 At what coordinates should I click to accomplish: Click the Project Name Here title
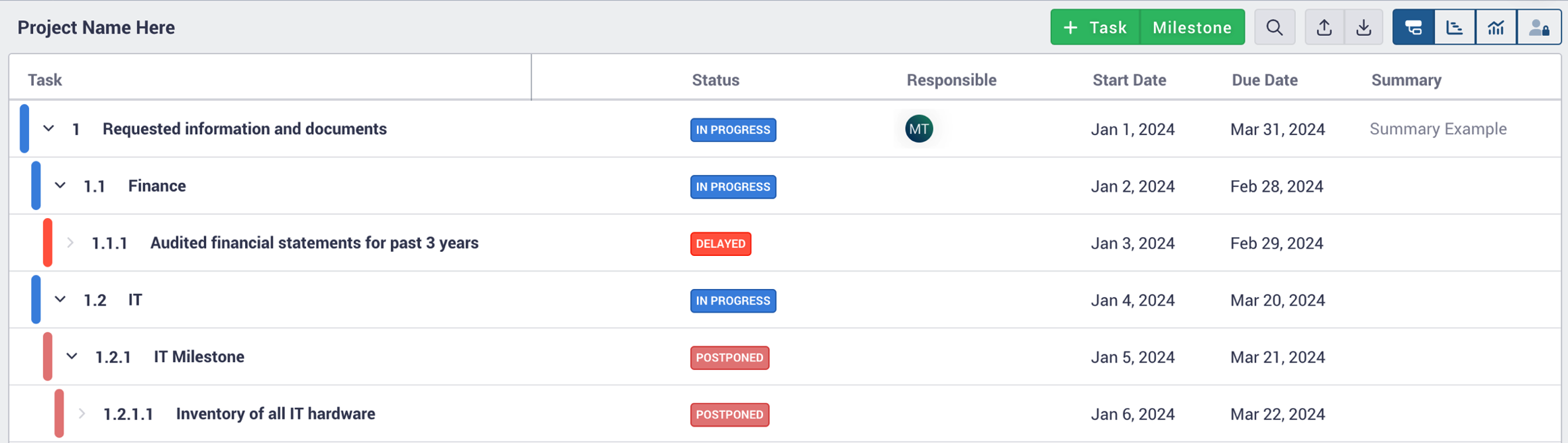tap(96, 28)
